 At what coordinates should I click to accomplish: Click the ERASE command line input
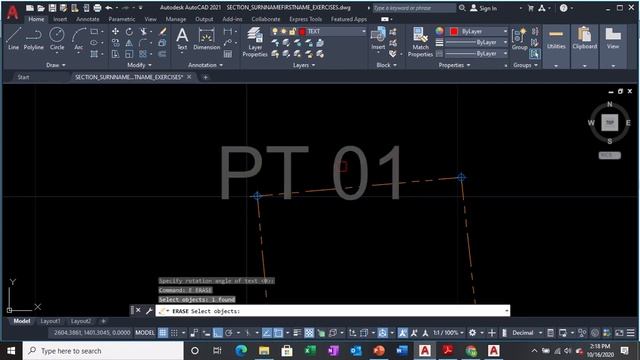(x=333, y=311)
